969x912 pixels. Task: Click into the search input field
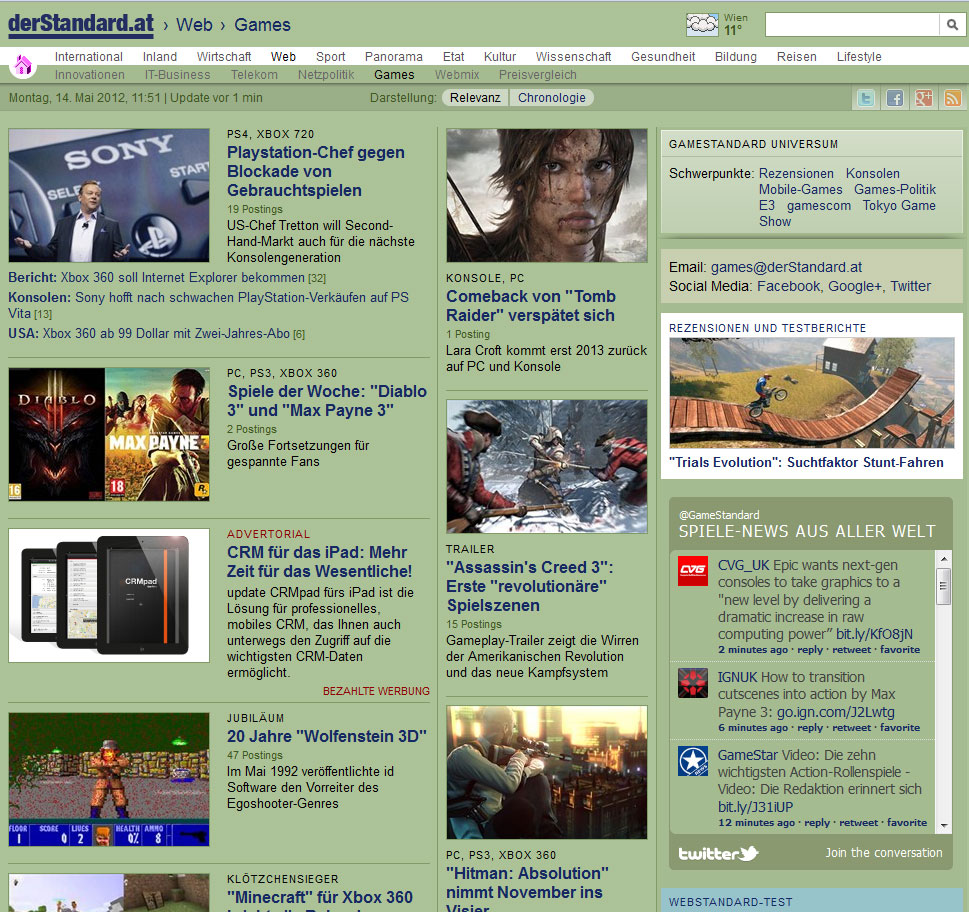click(x=852, y=25)
